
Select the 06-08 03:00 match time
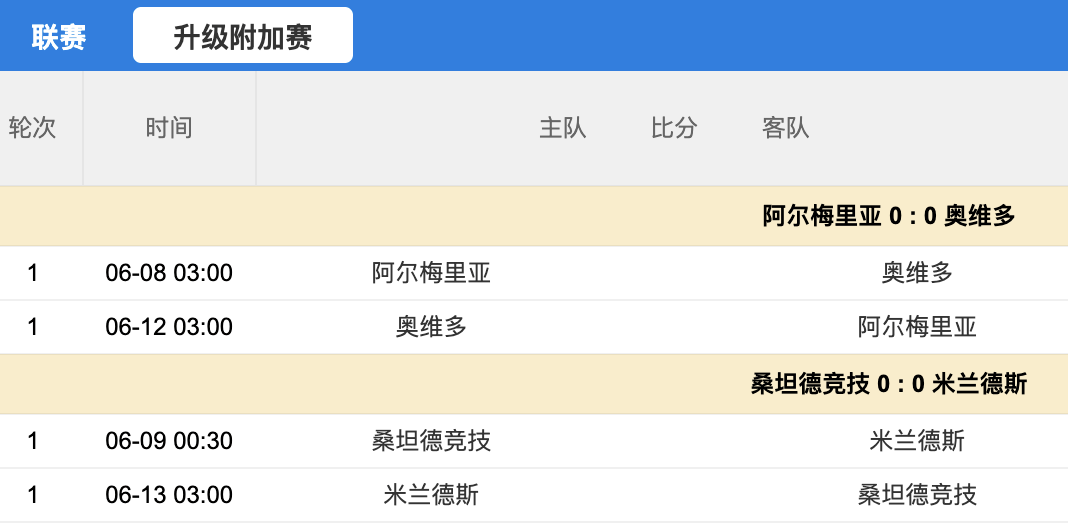click(x=169, y=273)
